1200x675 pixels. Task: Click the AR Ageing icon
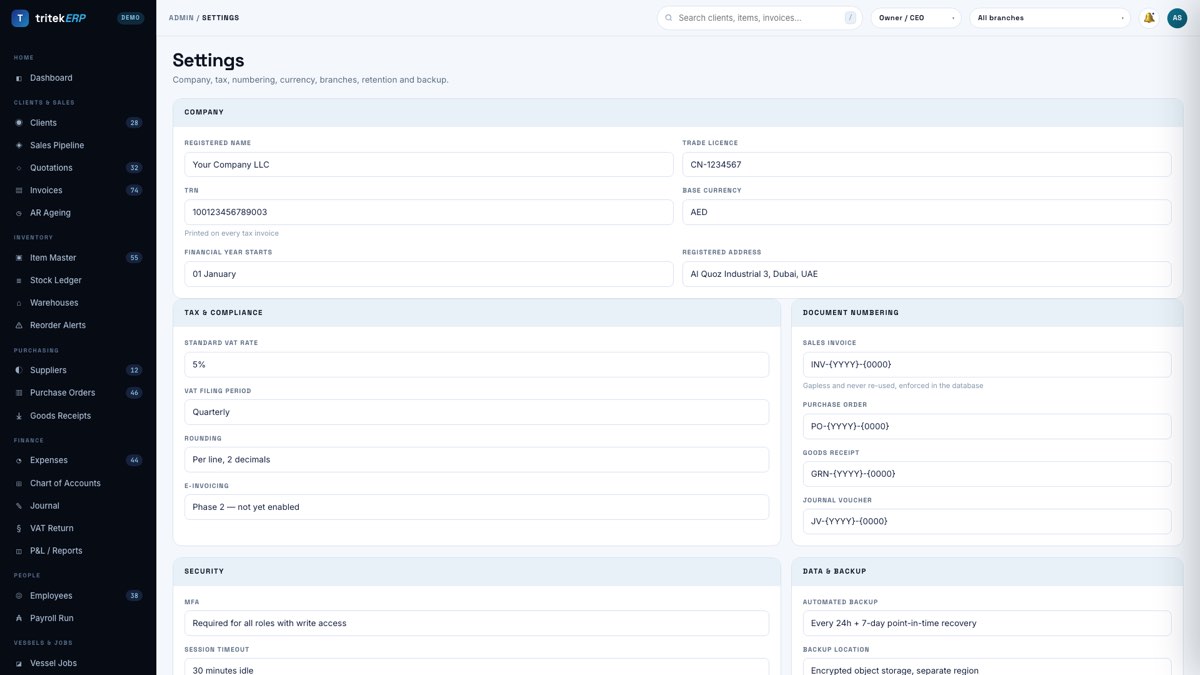(19, 213)
